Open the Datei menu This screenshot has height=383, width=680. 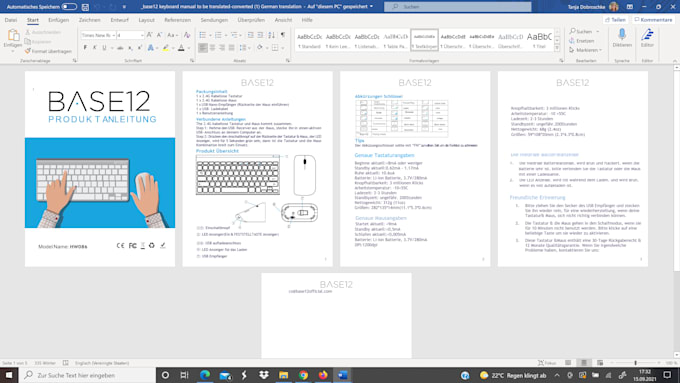pos(11,20)
